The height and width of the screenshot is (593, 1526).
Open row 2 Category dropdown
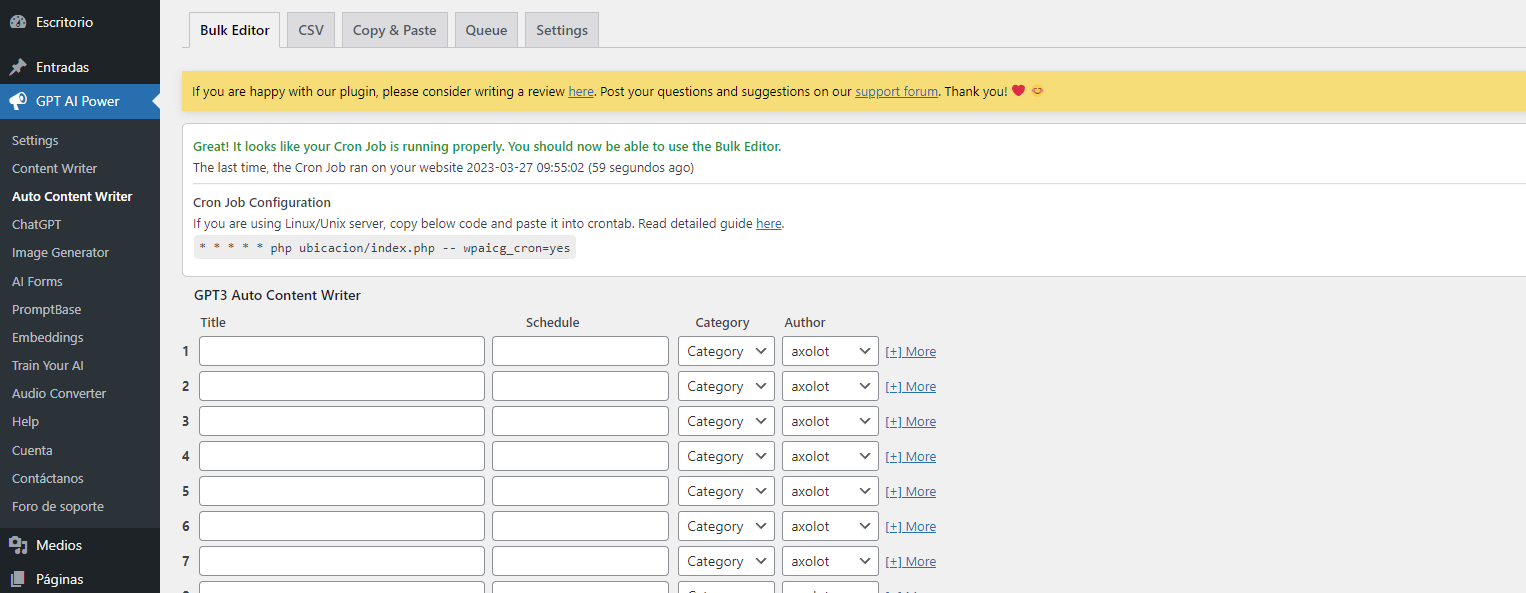click(x=726, y=386)
